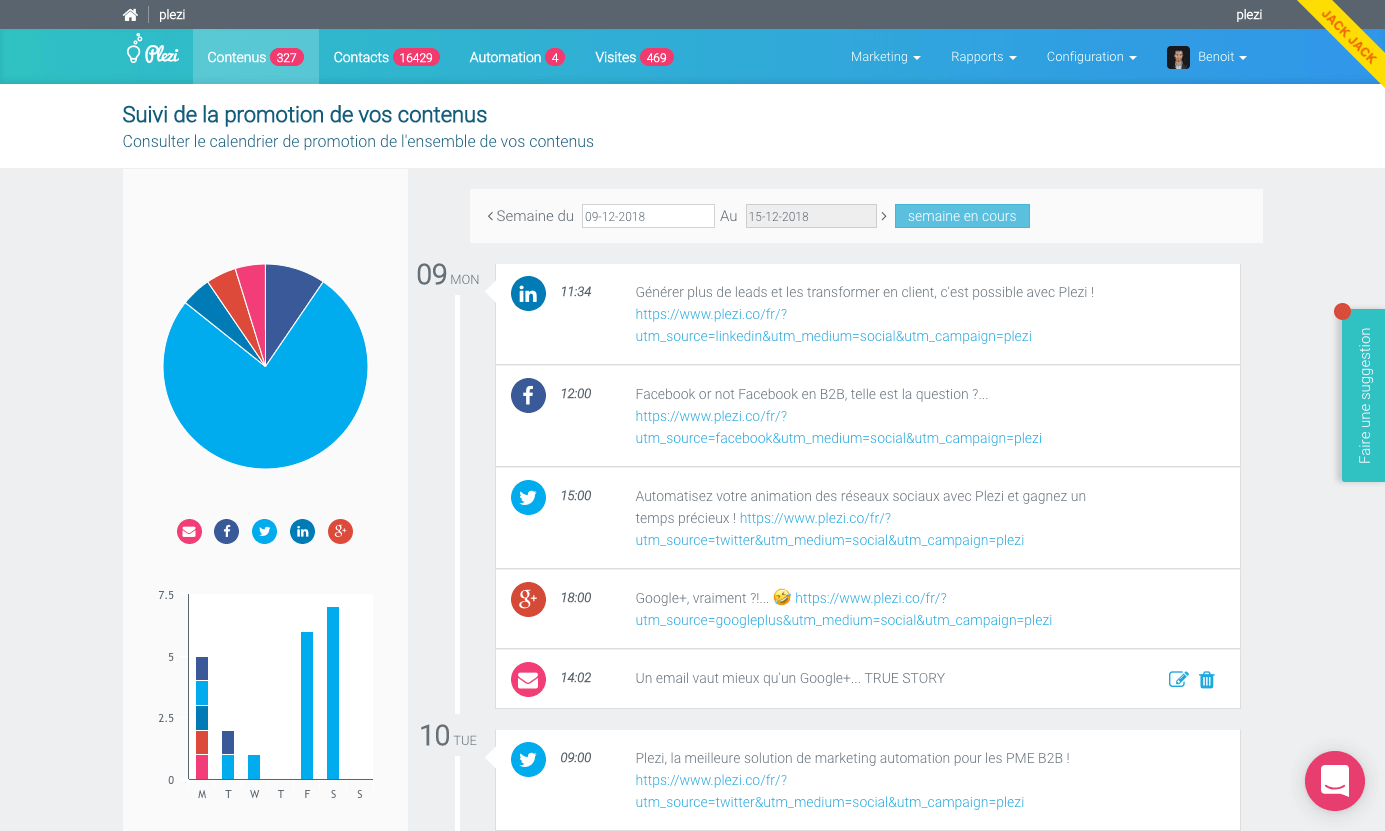Viewport: 1385px width, 831px height.
Task: Click the home icon in top bar
Action: [x=130, y=15]
